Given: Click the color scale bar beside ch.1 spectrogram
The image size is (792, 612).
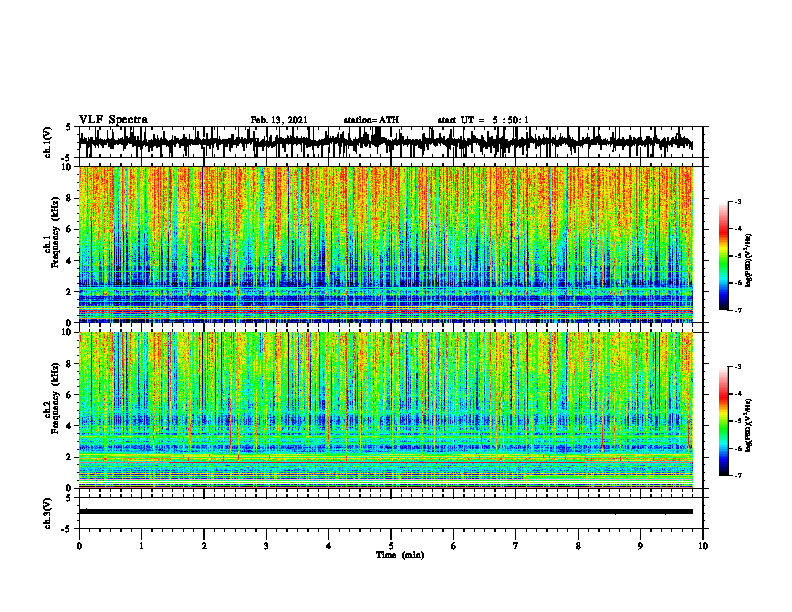Looking at the screenshot, I should [724, 256].
